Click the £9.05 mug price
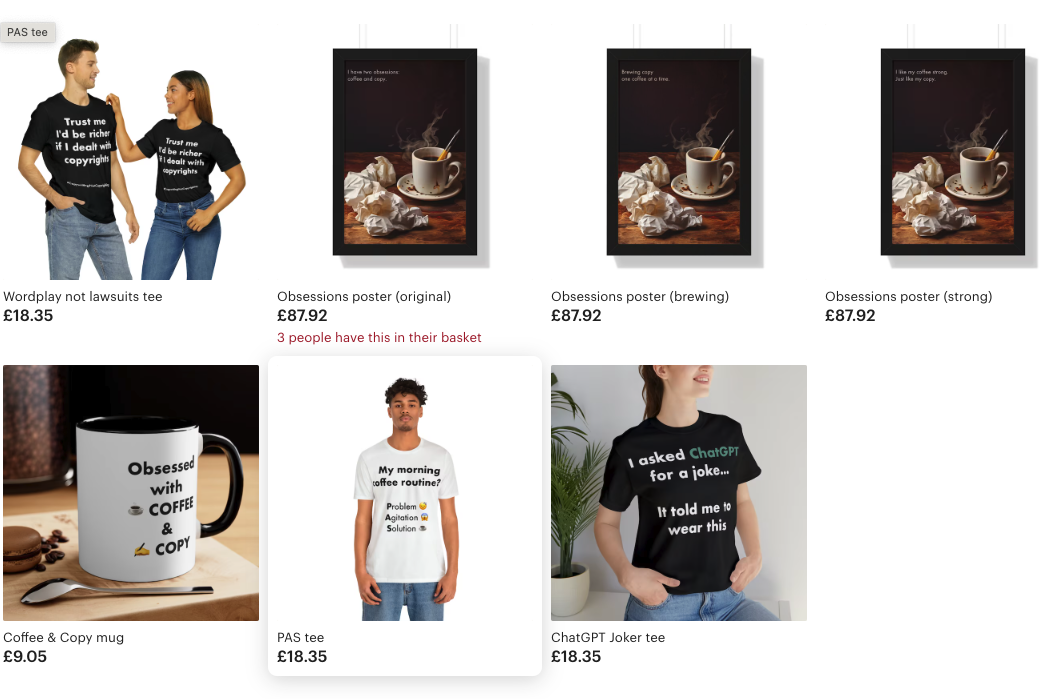The height and width of the screenshot is (699, 1048). (25, 657)
